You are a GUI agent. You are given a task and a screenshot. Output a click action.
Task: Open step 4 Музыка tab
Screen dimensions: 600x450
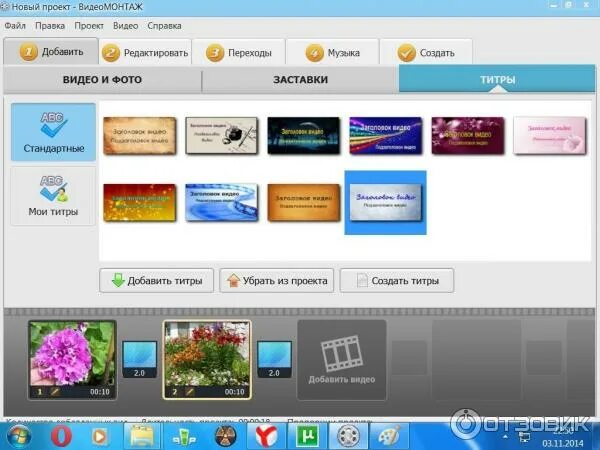coord(333,52)
